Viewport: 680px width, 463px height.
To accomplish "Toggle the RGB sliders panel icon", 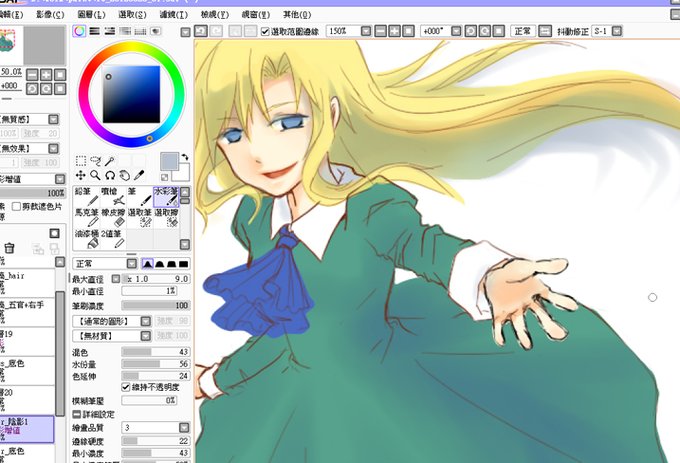I will tap(95, 31).
